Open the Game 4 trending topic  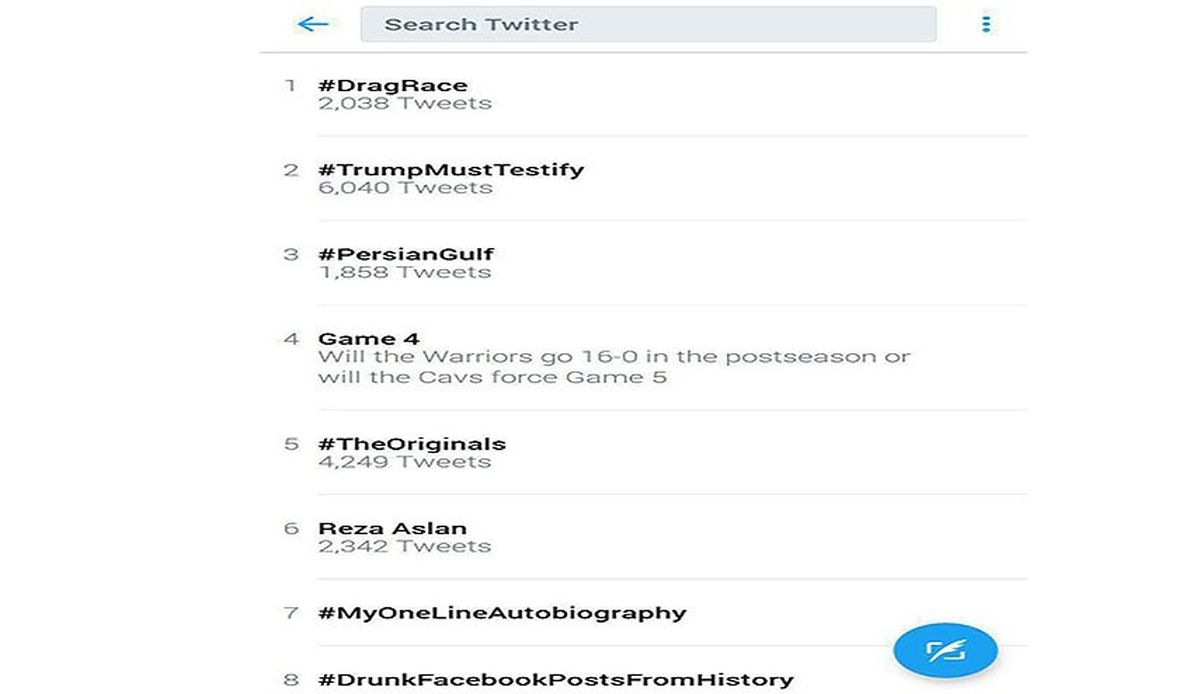click(369, 338)
